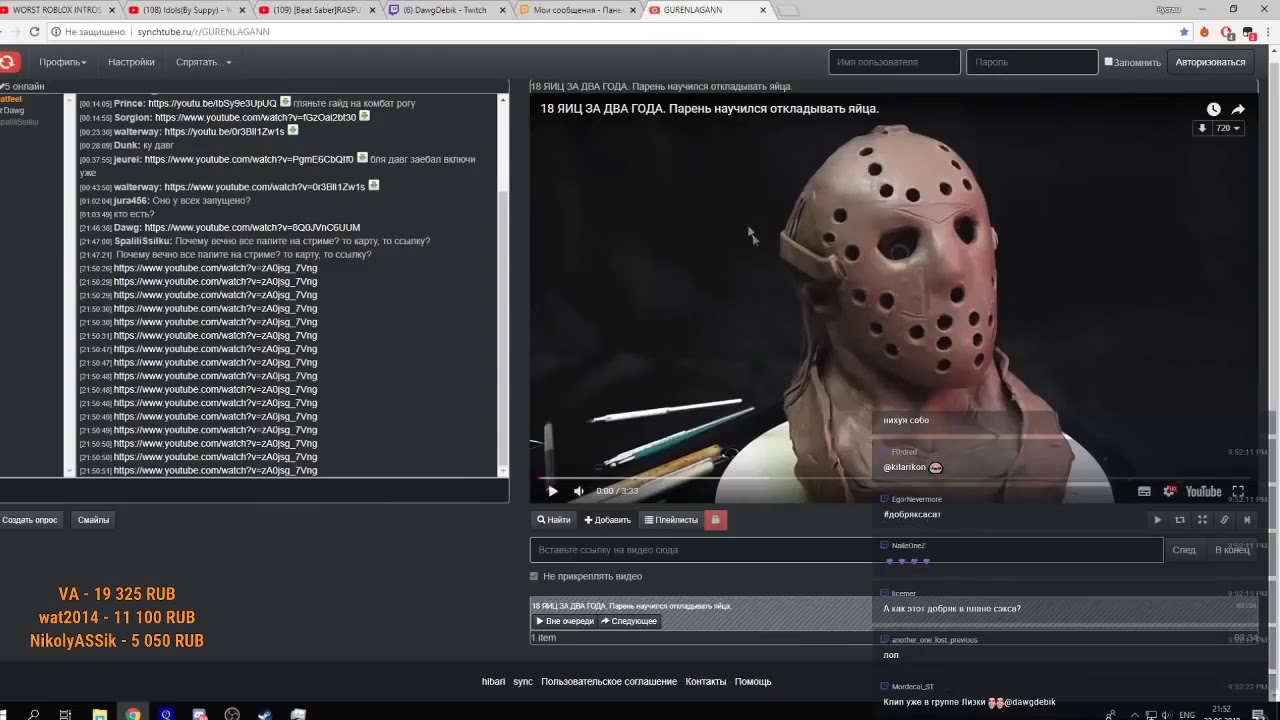Play the video in the player

click(552, 491)
